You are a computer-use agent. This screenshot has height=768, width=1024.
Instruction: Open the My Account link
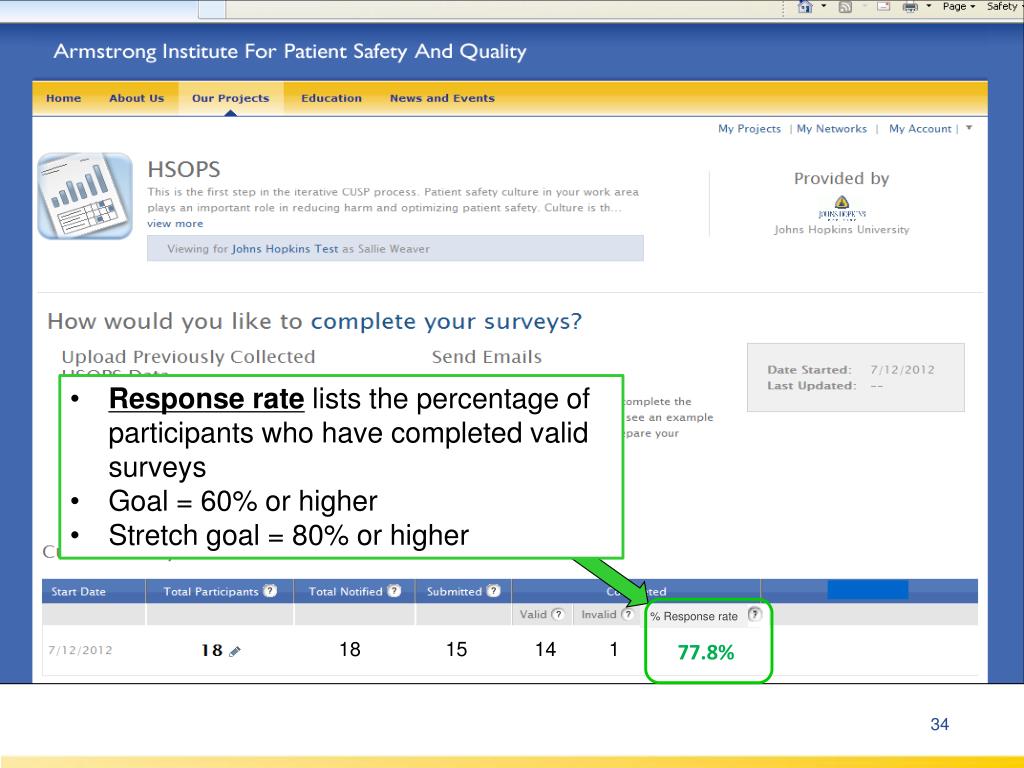pos(920,129)
